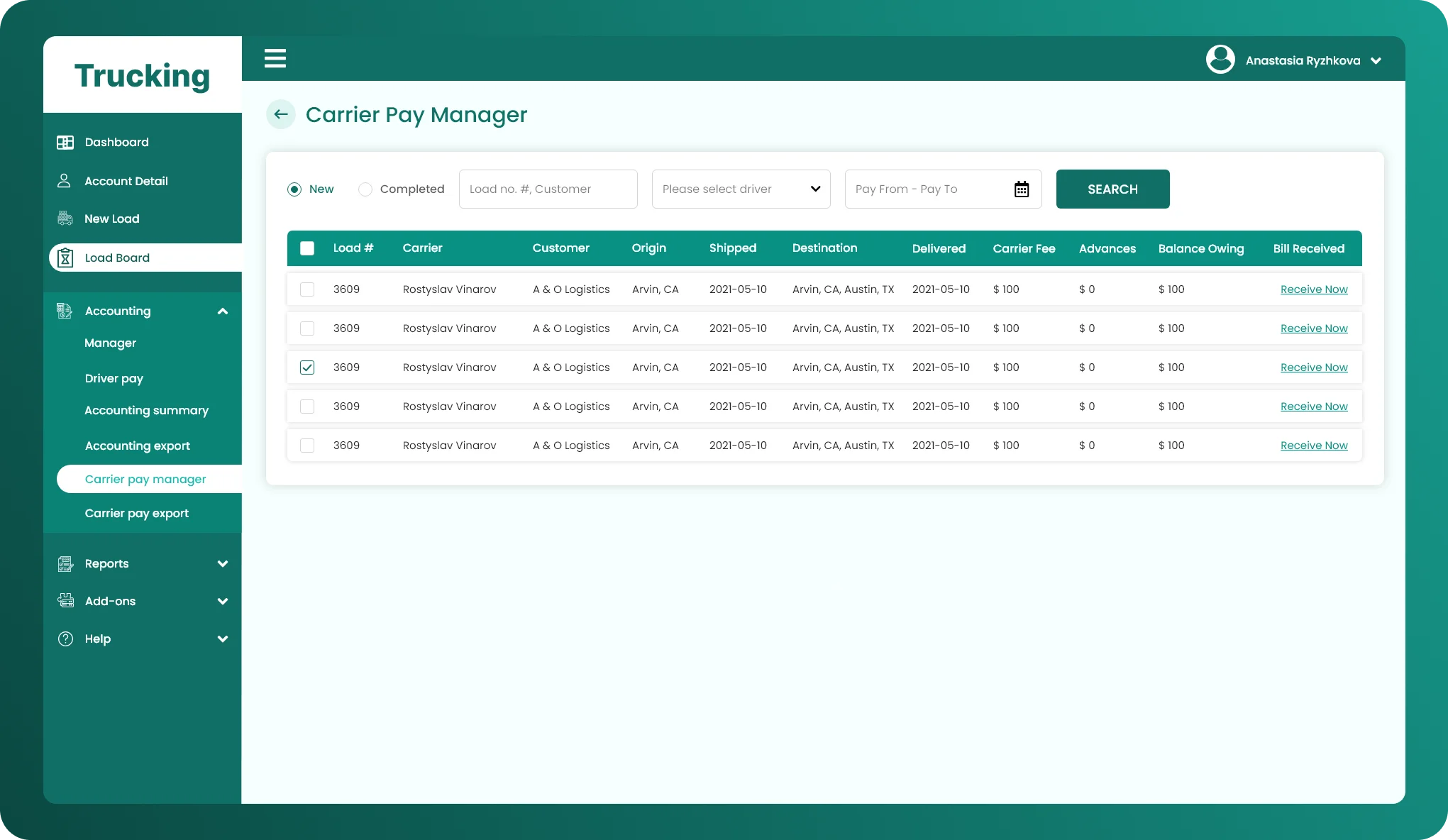The height and width of the screenshot is (840, 1448).
Task: Click the Load no. #, Customer search field
Action: pyautogui.click(x=548, y=189)
